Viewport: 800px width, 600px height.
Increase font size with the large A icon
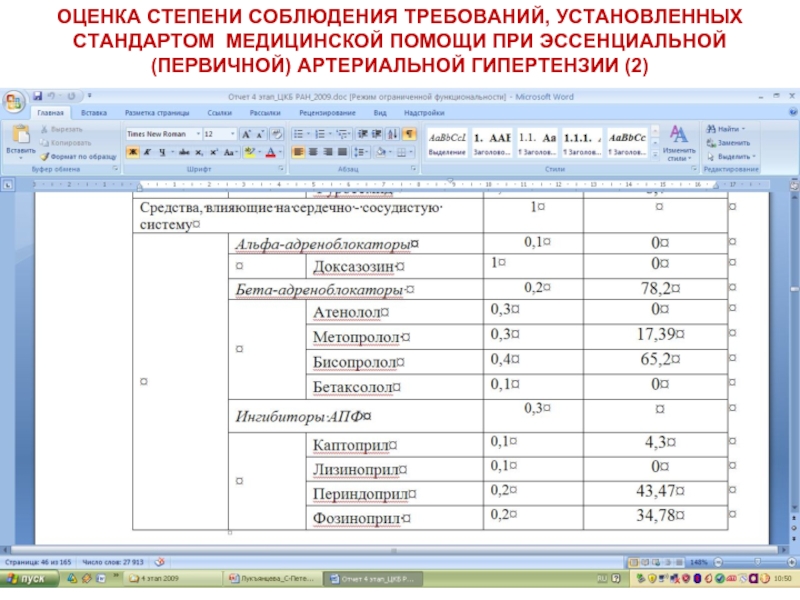point(246,134)
